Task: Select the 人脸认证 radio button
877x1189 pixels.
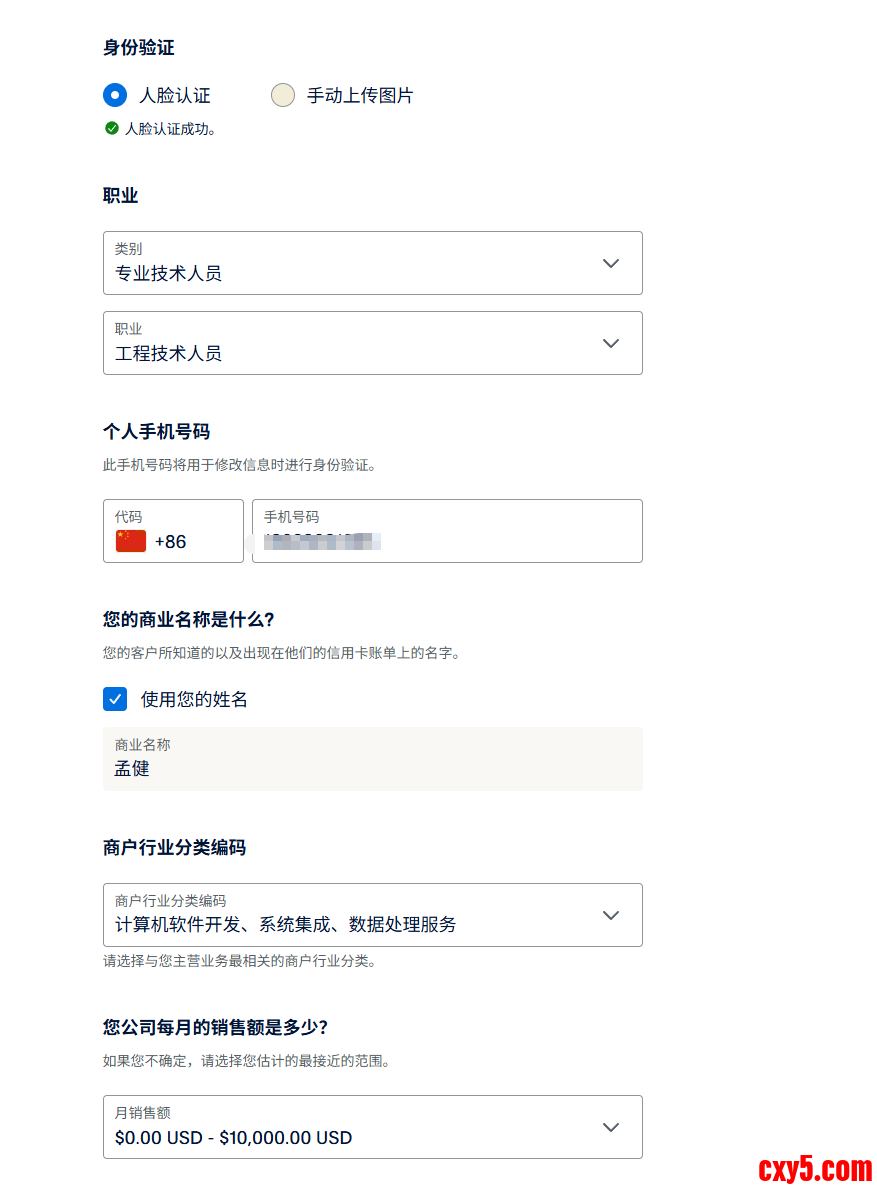Action: pyautogui.click(x=115, y=96)
